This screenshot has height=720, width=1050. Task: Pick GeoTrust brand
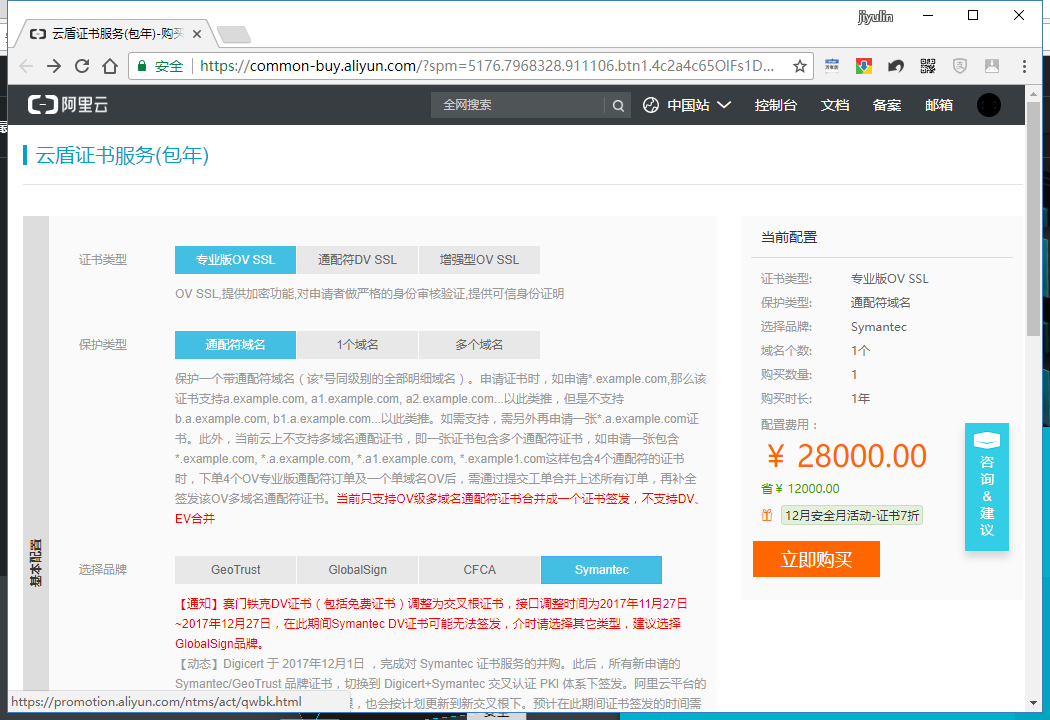click(x=235, y=570)
